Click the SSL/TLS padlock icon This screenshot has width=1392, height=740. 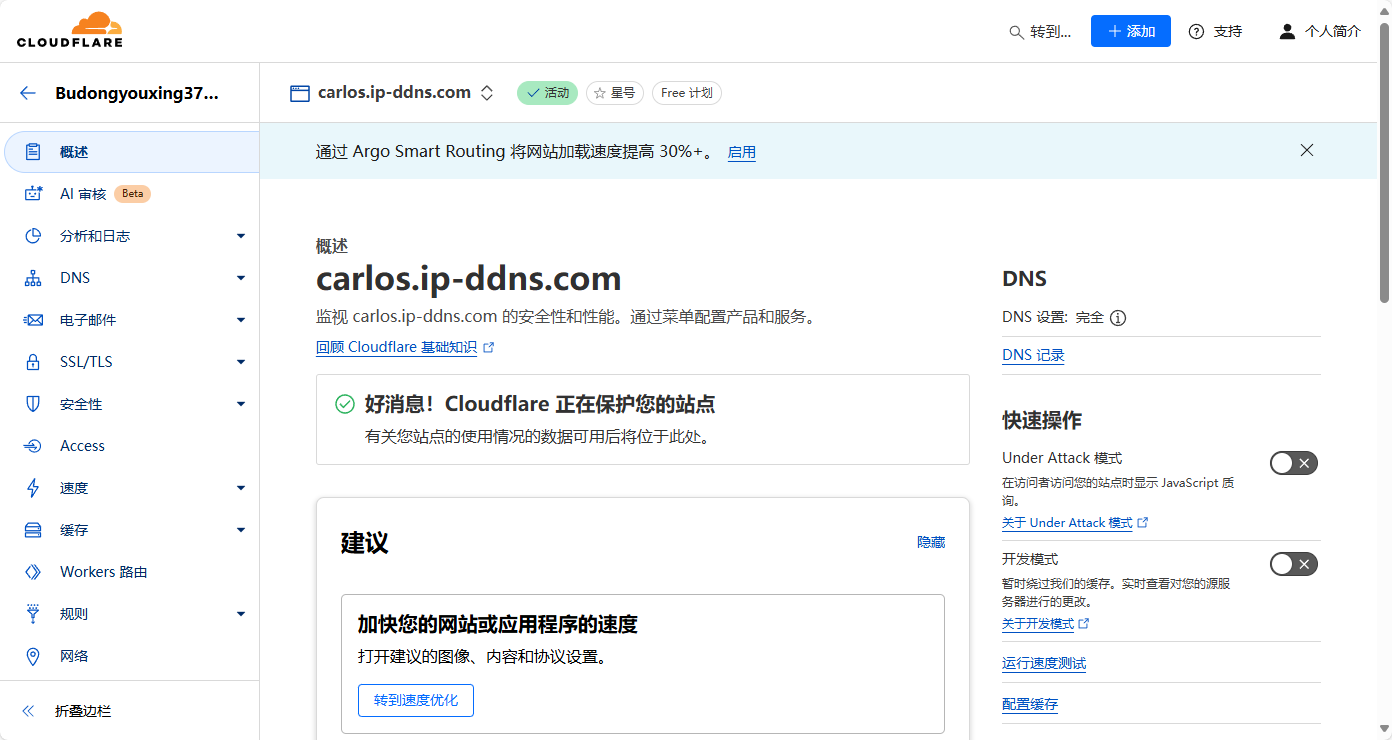pyautogui.click(x=33, y=362)
